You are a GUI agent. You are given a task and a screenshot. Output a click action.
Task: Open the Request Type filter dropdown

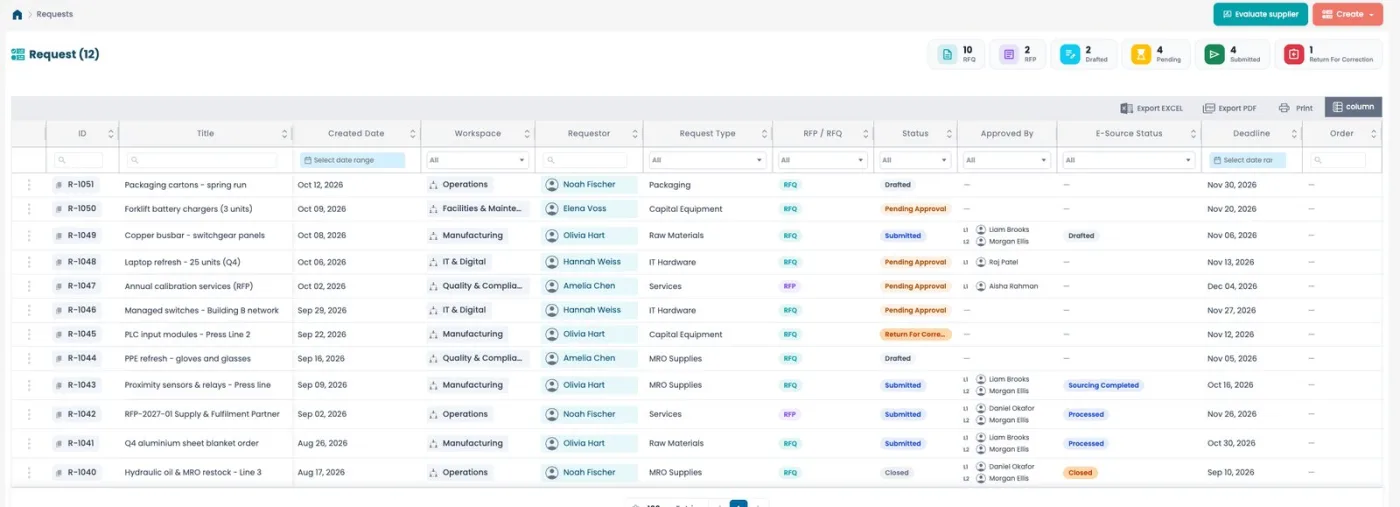pos(707,160)
